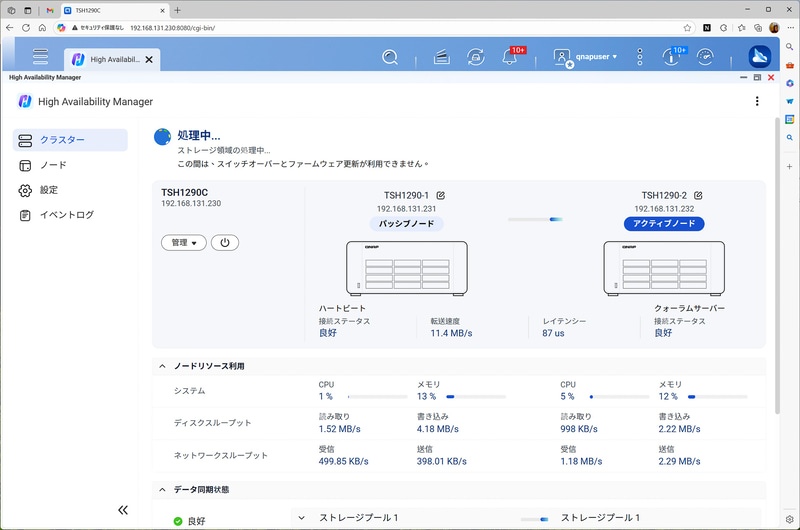Image resolution: width=800 pixels, height=530 pixels.
Task: Minimize the High Availability Manager window
Action: pos(743,78)
